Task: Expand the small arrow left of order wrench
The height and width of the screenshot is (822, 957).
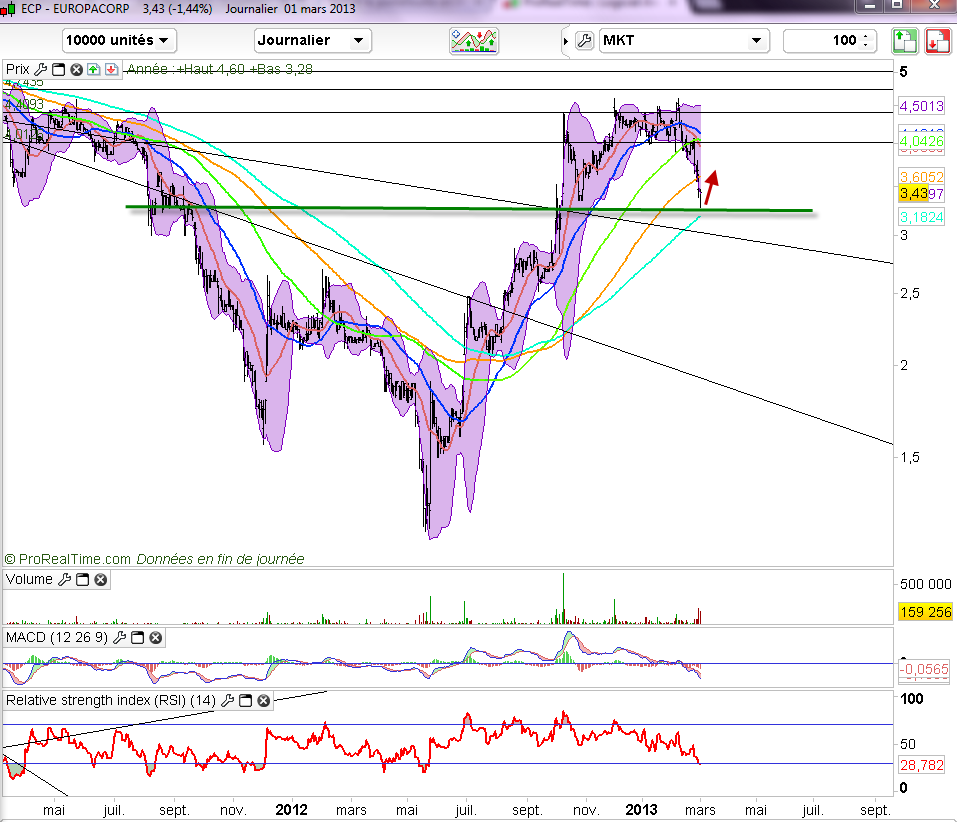Action: coord(567,41)
